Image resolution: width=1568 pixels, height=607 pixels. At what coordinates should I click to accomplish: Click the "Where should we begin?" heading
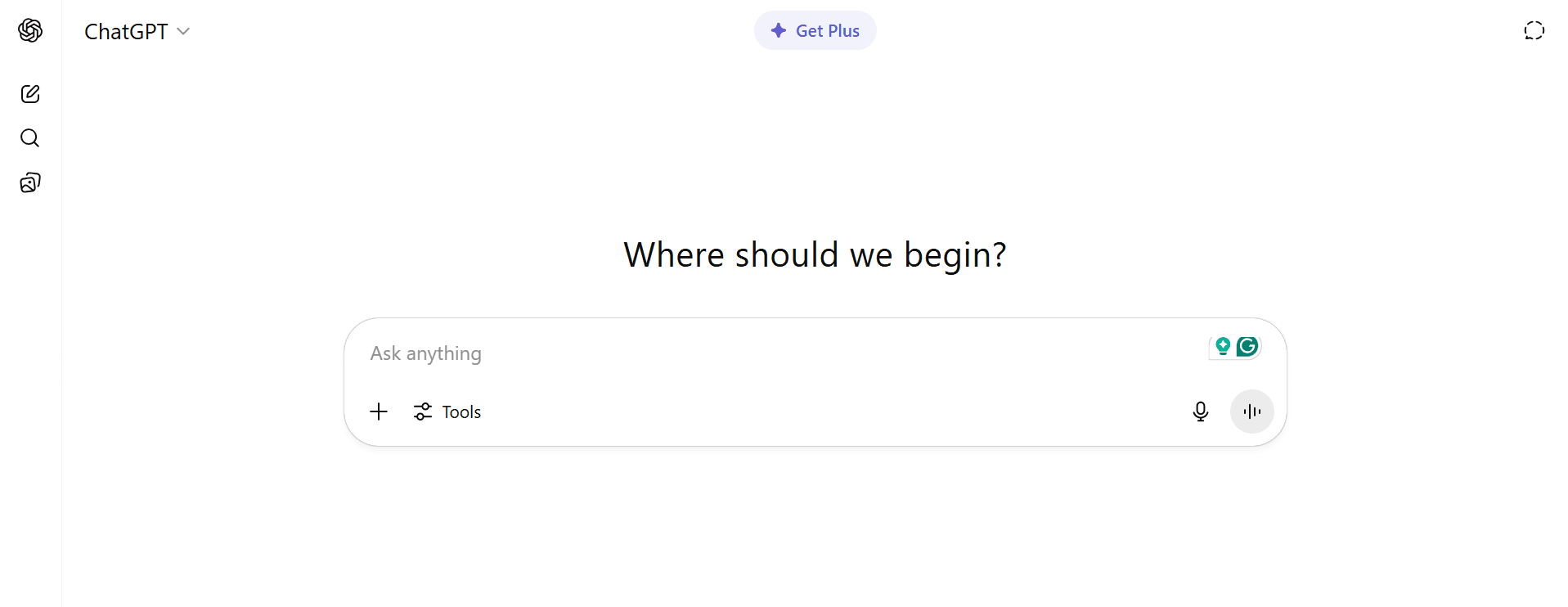(x=815, y=254)
